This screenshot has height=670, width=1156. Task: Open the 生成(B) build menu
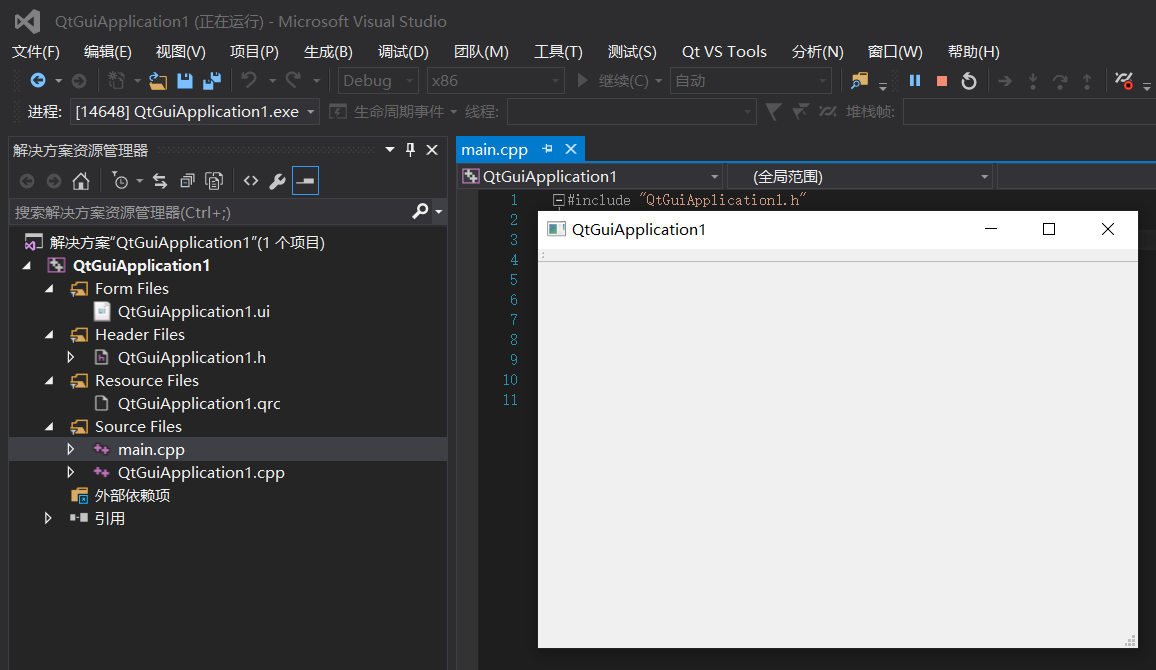click(x=328, y=52)
